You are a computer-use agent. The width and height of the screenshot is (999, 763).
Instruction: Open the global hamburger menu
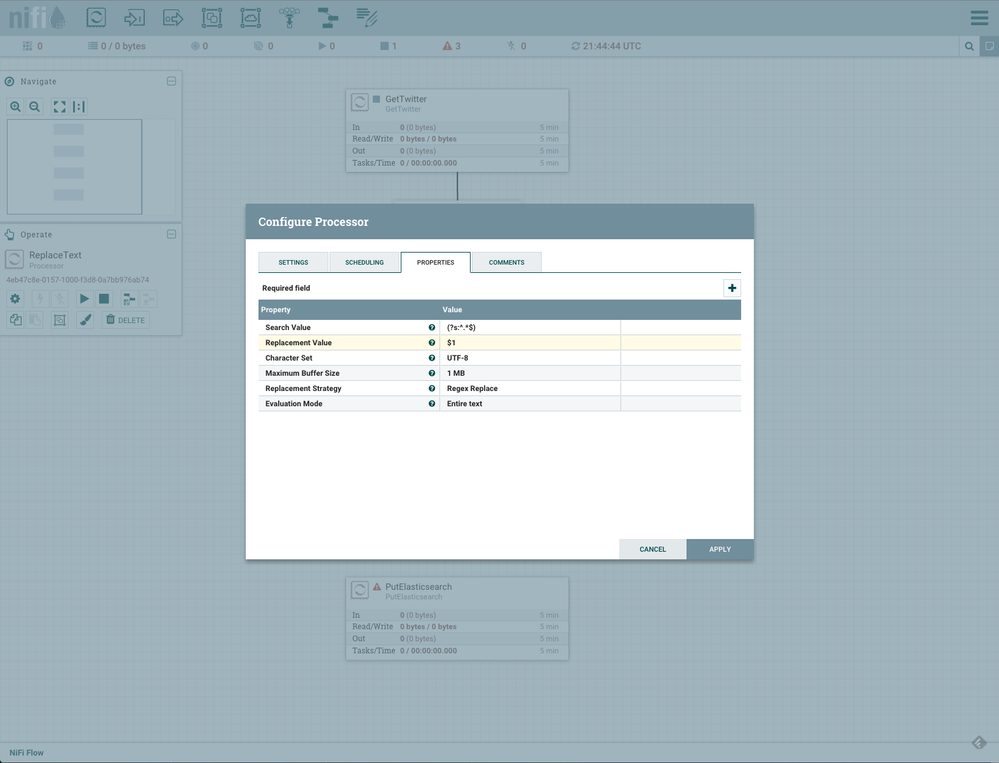click(x=979, y=18)
